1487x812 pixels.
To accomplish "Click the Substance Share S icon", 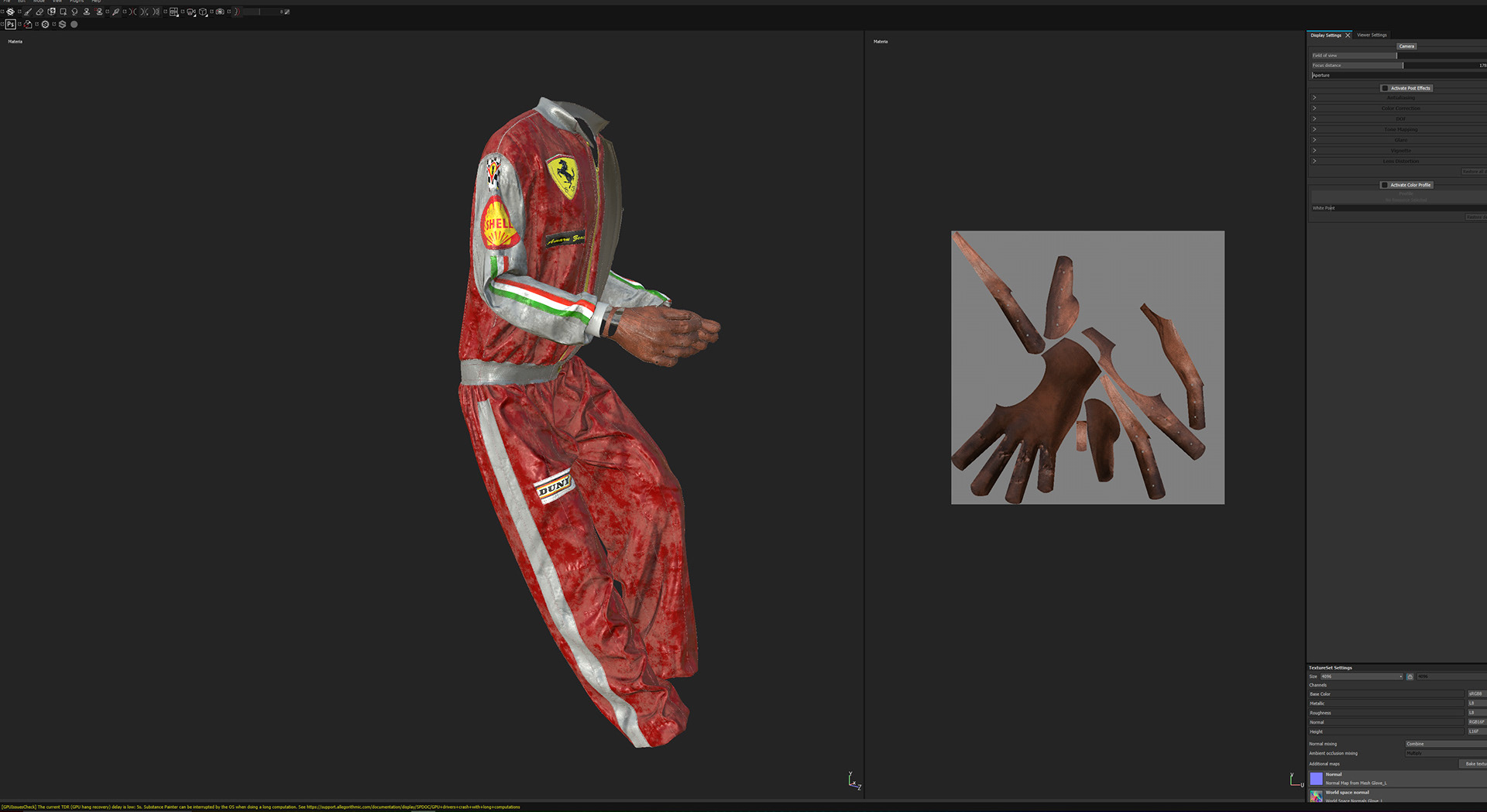I will (x=62, y=24).
